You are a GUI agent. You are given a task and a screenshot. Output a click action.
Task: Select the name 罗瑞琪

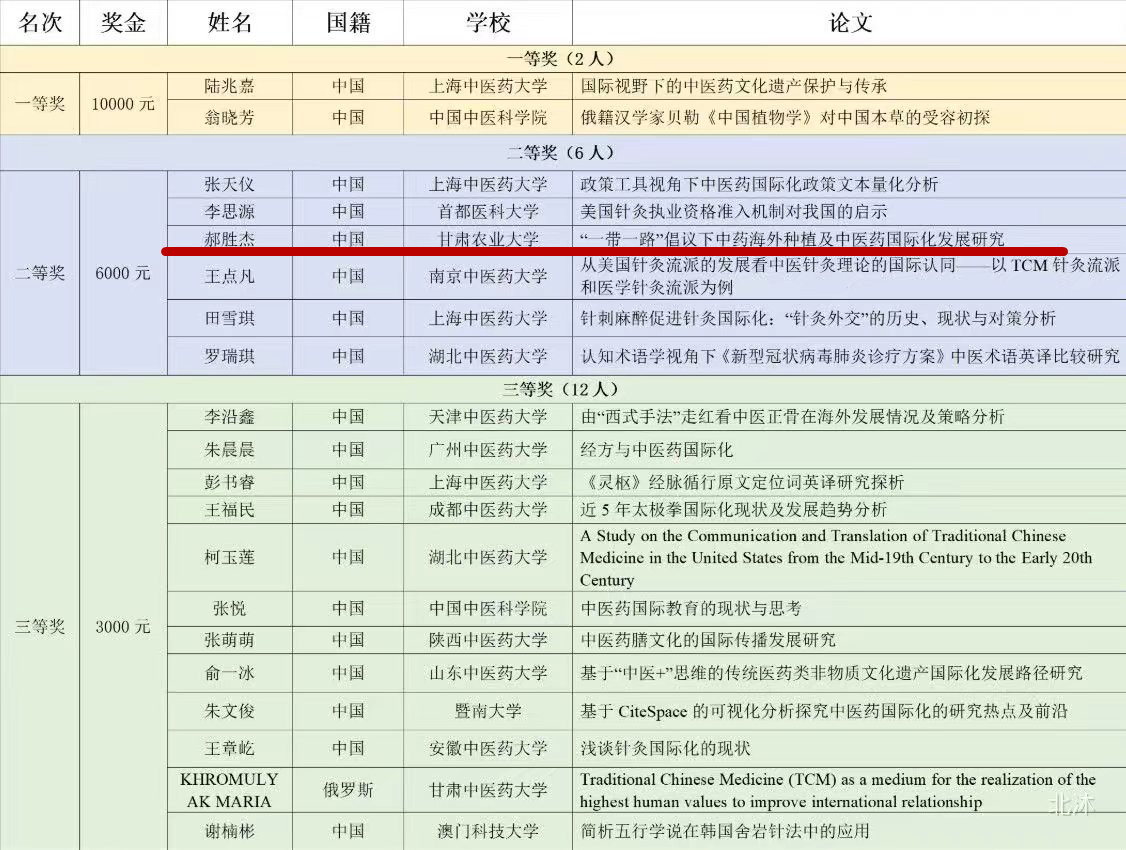pyautogui.click(x=230, y=356)
